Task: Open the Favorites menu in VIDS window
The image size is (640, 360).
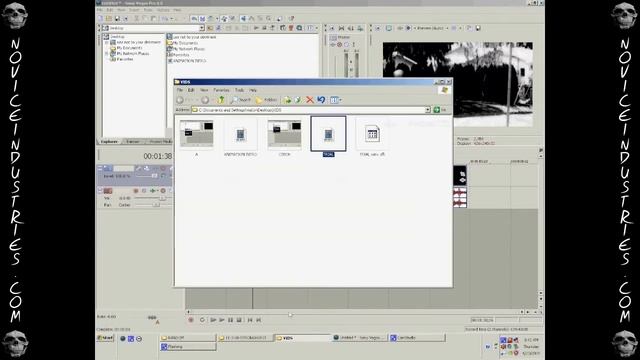Action: [221, 90]
